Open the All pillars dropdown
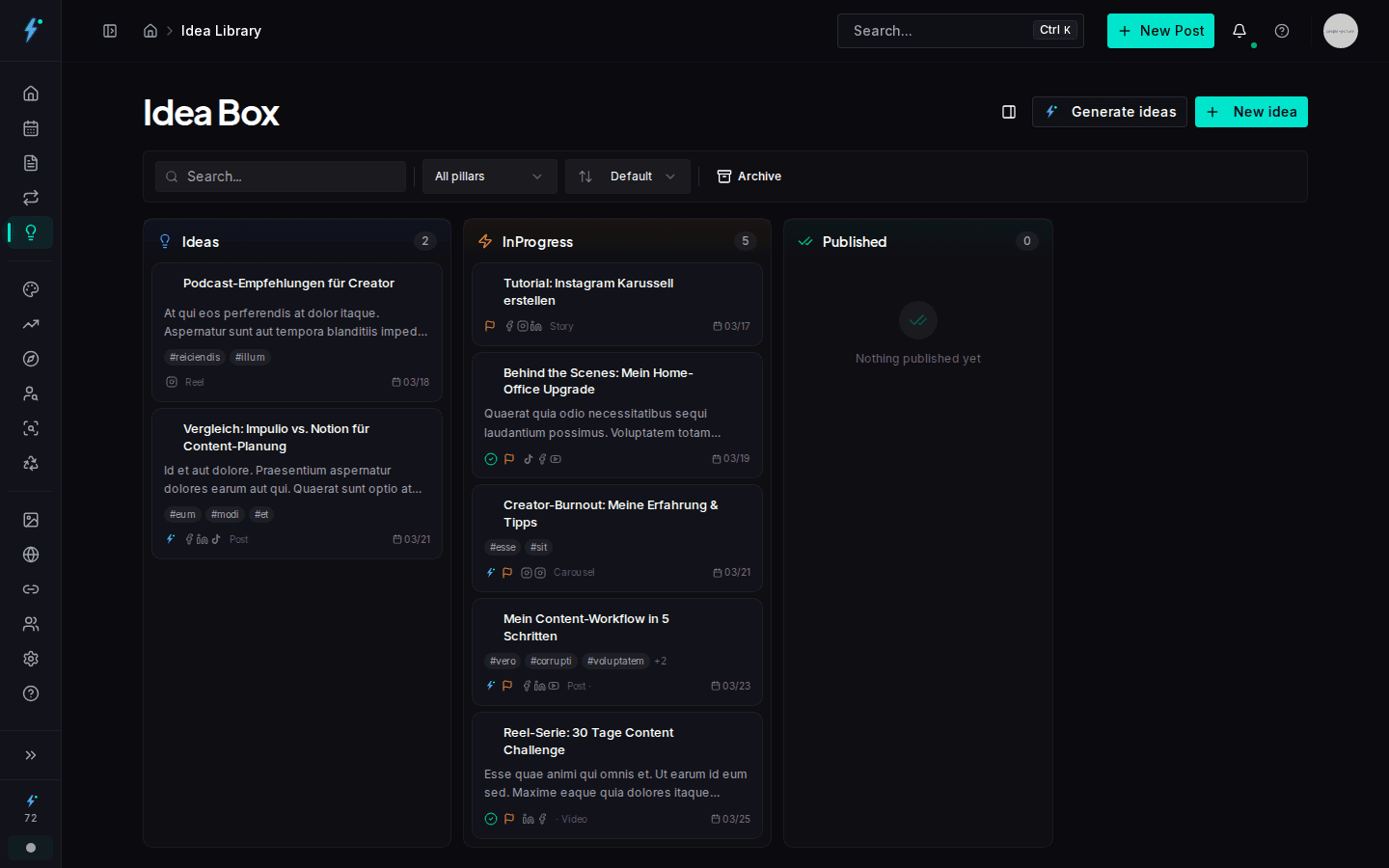This screenshot has width=1389, height=868. tap(489, 176)
